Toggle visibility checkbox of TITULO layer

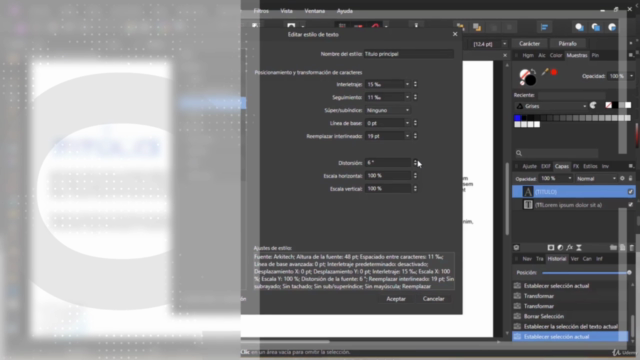click(x=630, y=191)
